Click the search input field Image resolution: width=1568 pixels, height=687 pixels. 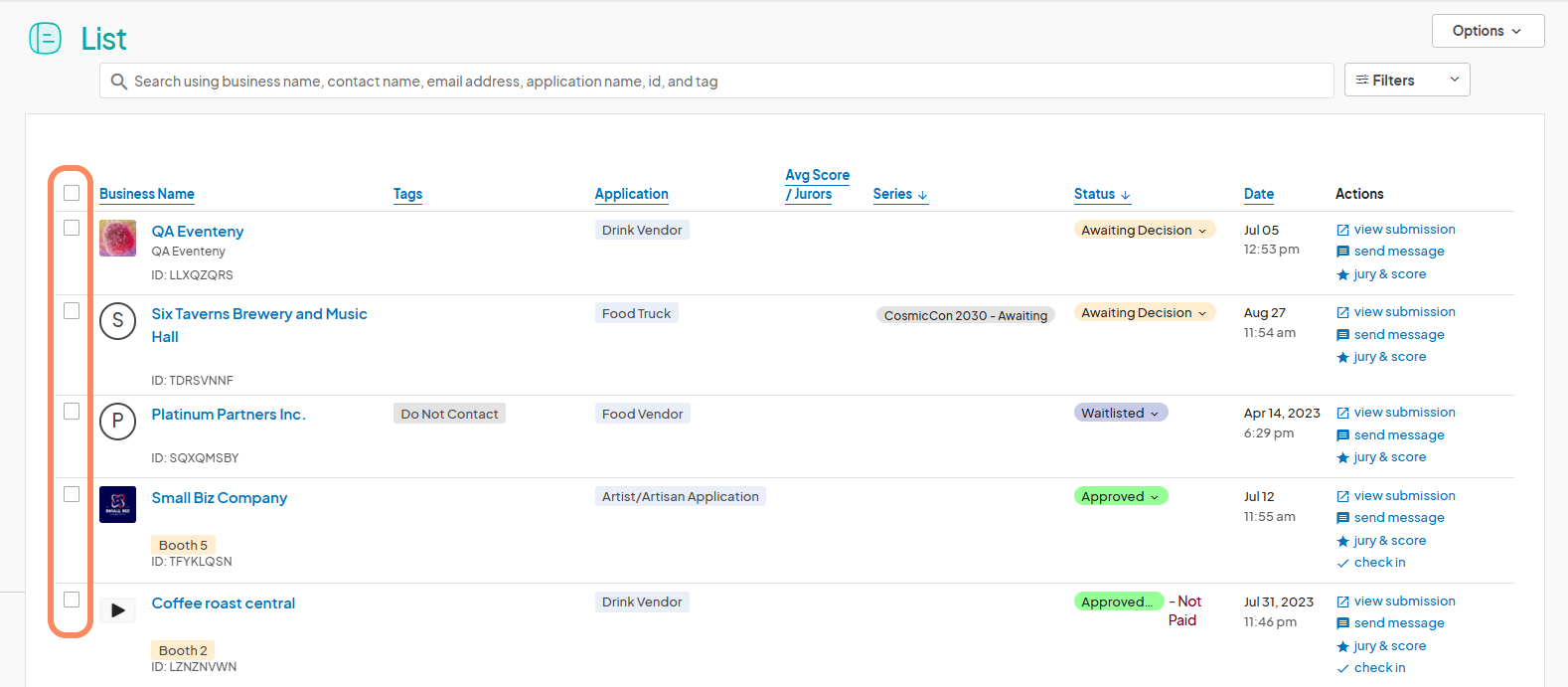(716, 81)
